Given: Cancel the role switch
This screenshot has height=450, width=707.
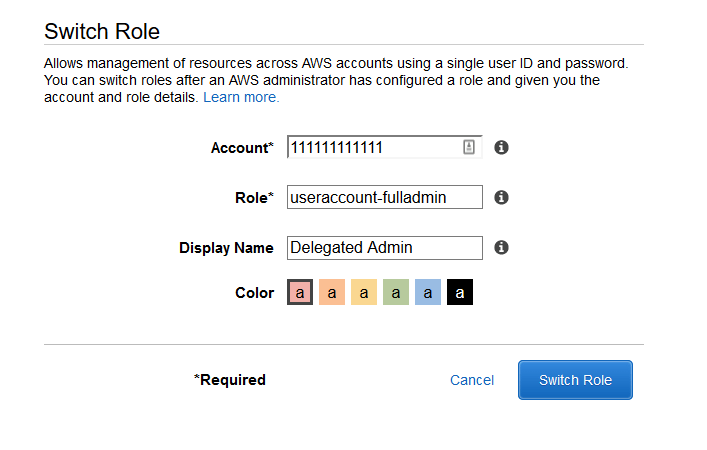Looking at the screenshot, I should [x=472, y=380].
